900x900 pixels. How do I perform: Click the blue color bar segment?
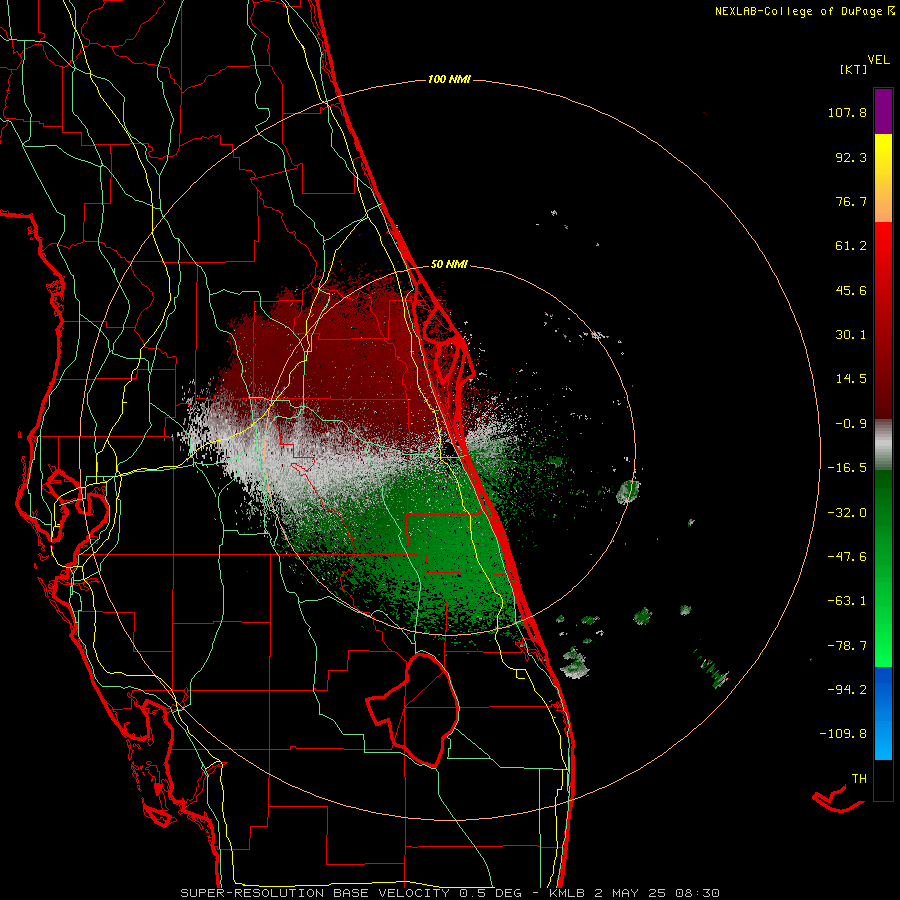coord(883,713)
